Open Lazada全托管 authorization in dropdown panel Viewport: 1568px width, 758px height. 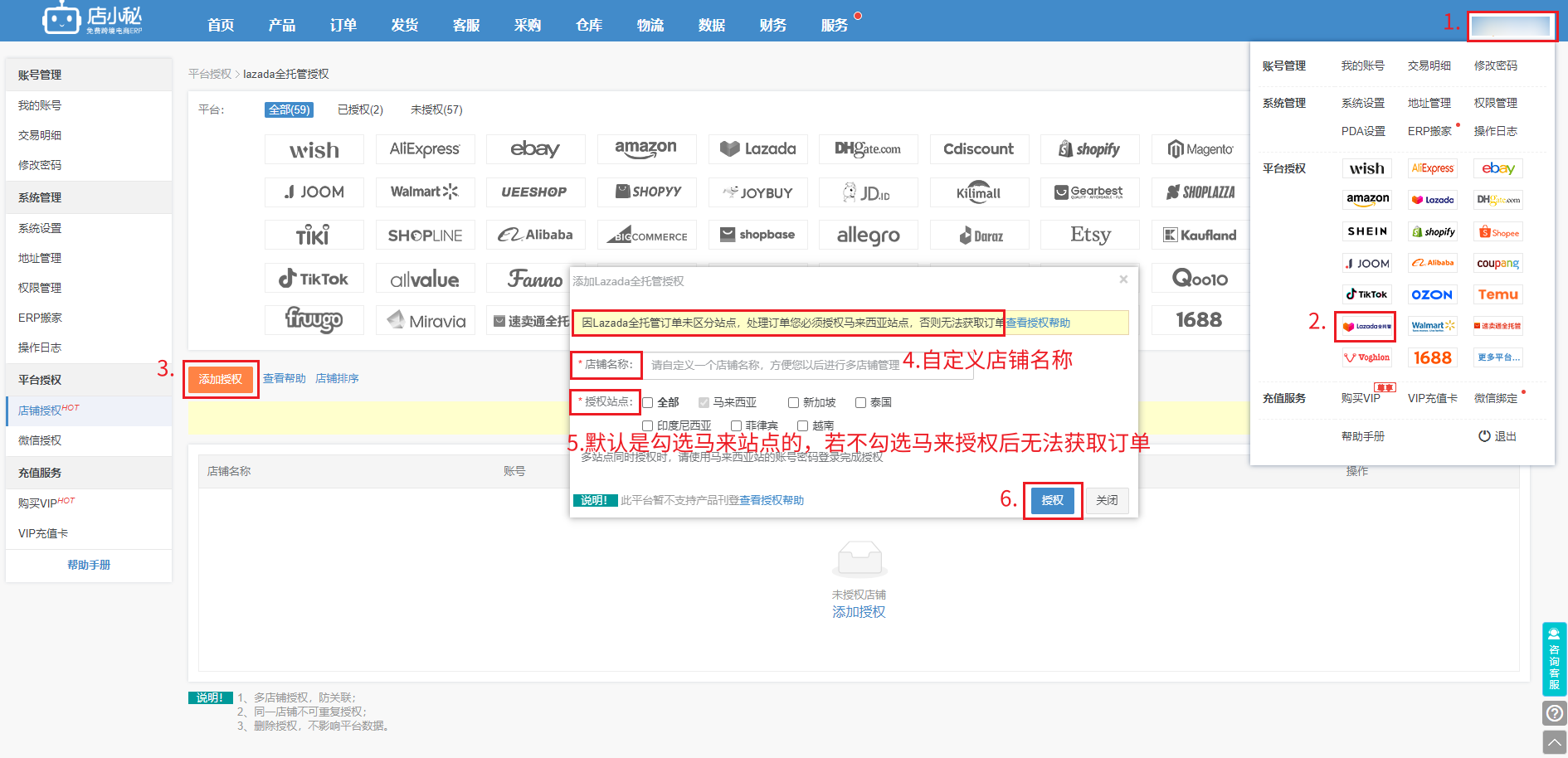(1367, 326)
